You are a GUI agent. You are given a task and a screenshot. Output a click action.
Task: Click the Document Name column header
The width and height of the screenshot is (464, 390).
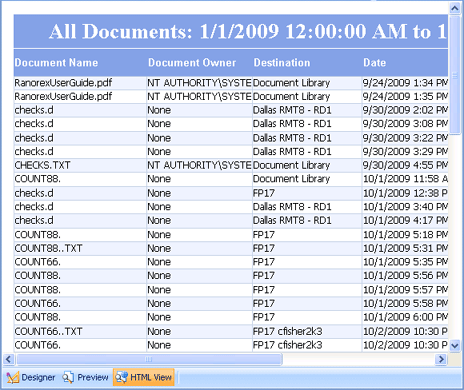(56, 63)
